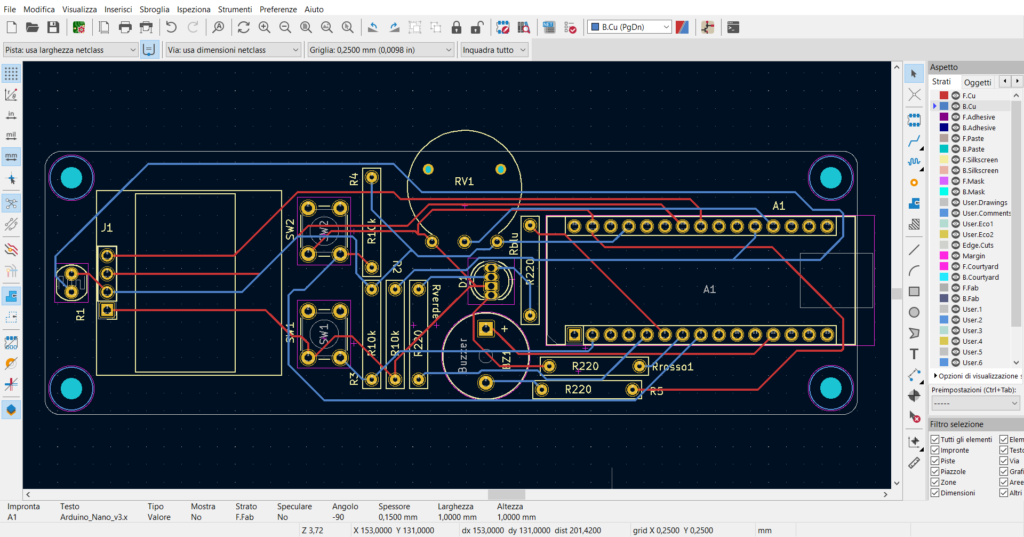Open the Preimpostazioni presets dropdown
1024x537 pixels.
975,403
